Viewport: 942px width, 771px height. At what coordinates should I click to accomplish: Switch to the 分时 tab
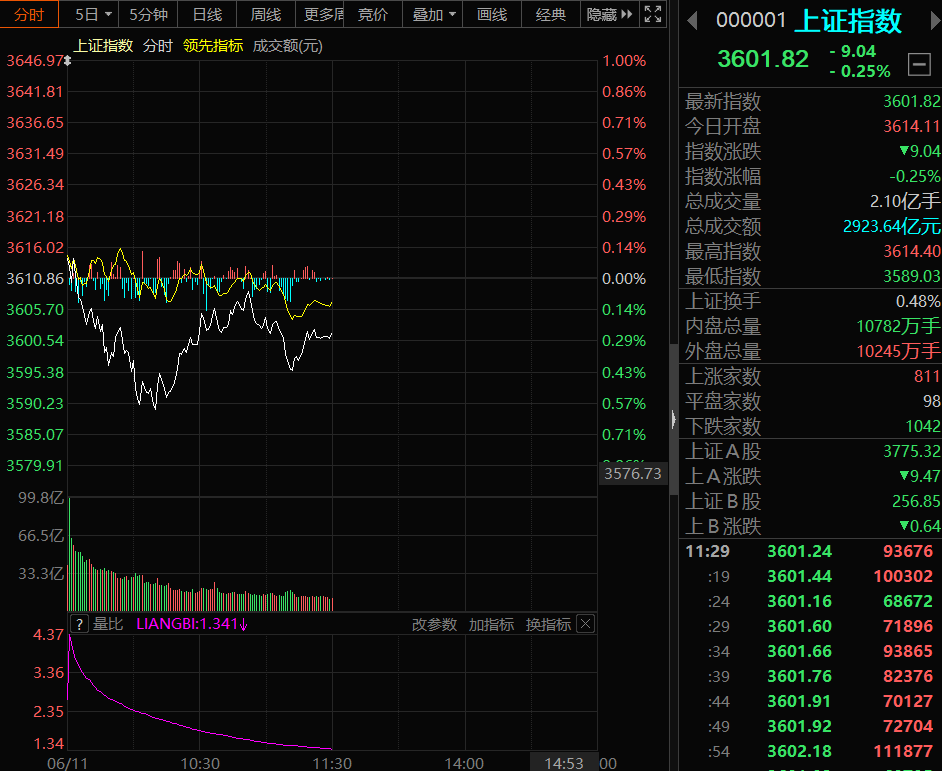pos(29,14)
